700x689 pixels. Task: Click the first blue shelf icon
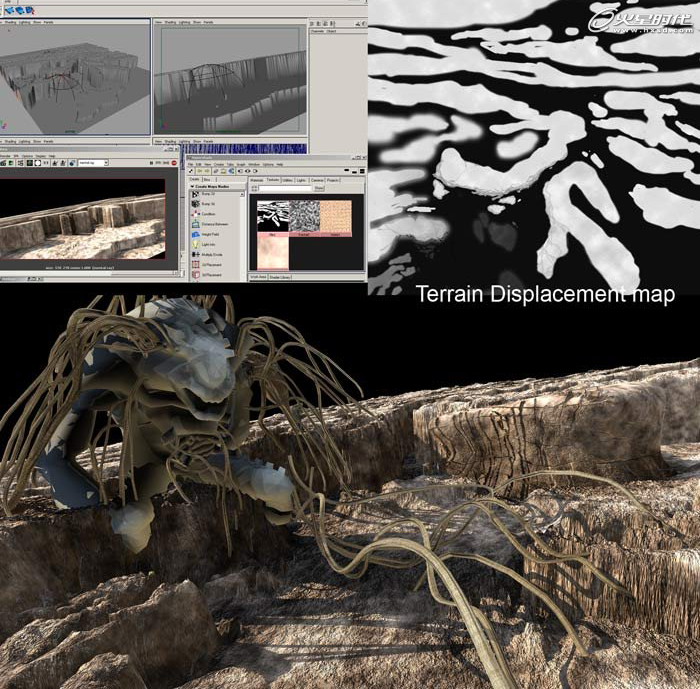[9, 10]
